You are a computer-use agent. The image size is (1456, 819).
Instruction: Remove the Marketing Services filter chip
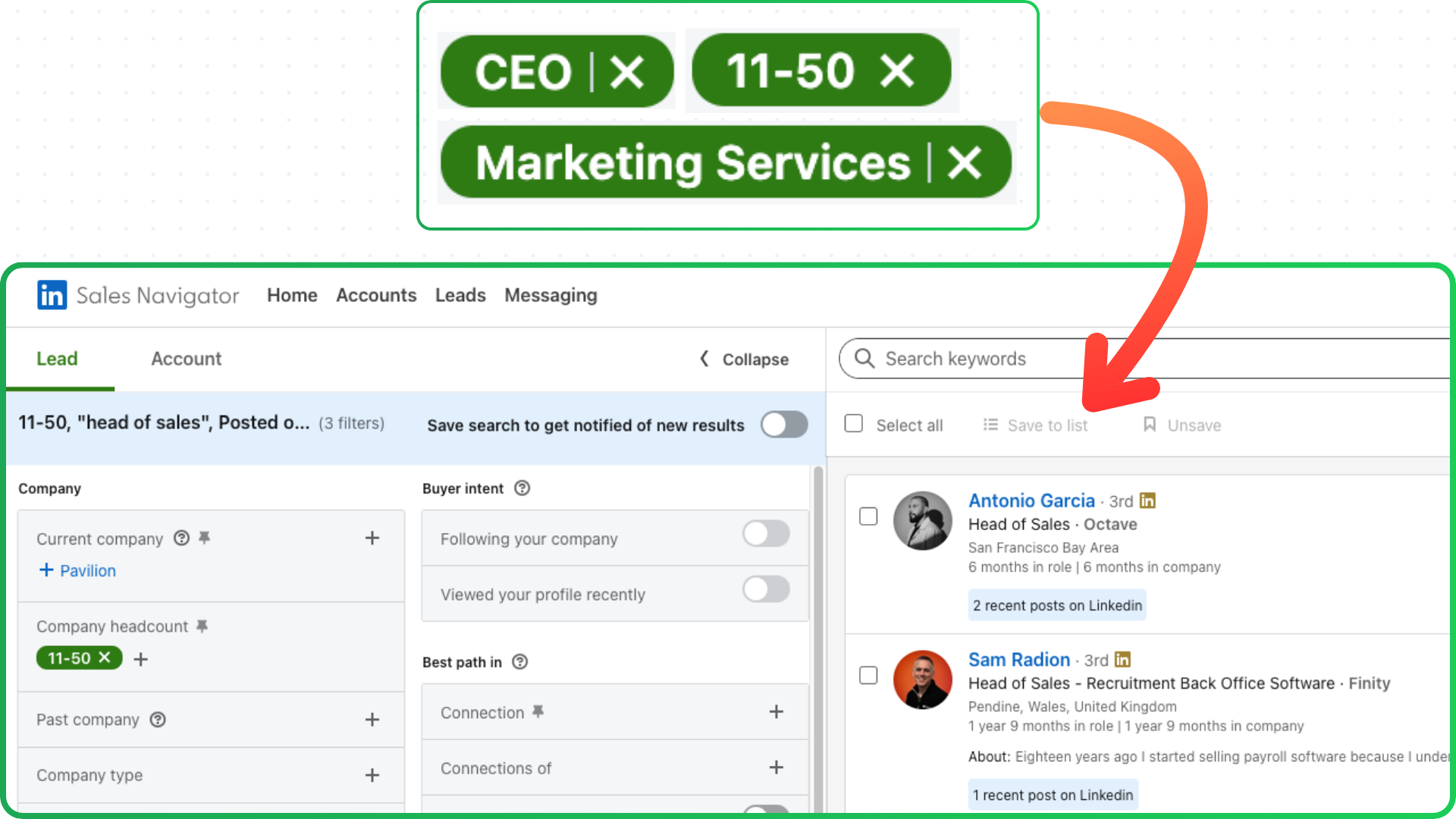point(965,162)
